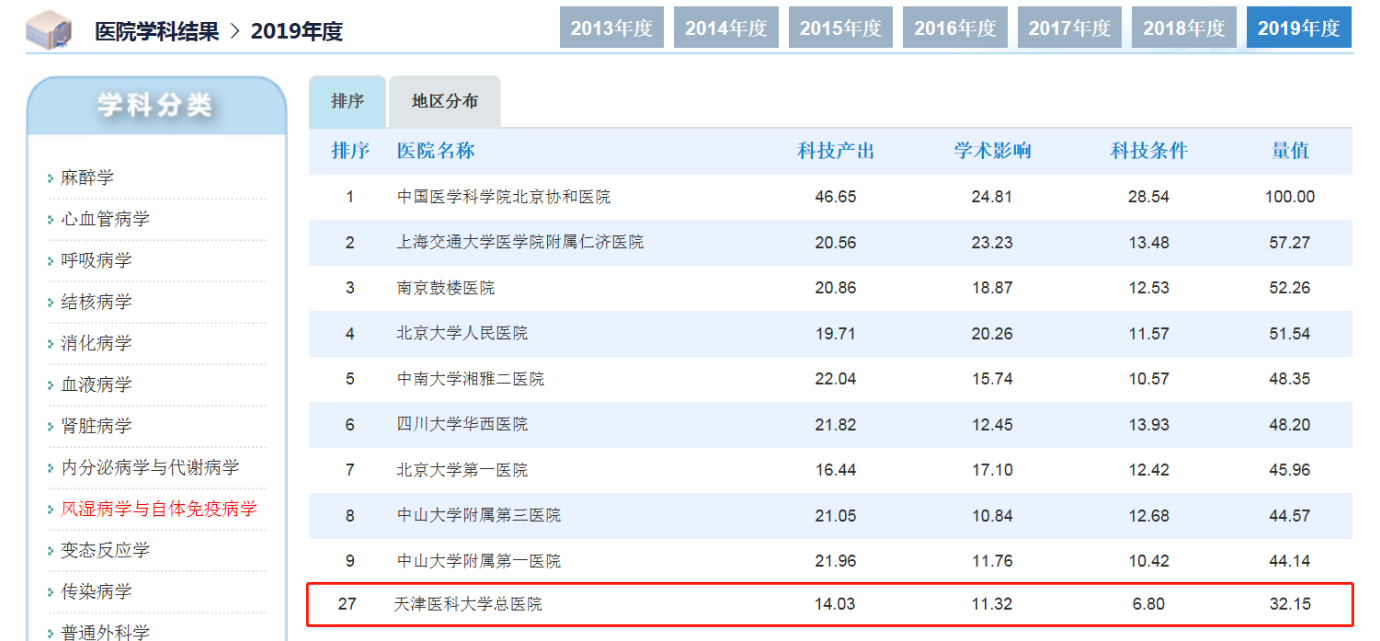Select 结核病学 in the subject list

pyautogui.click(x=96, y=302)
